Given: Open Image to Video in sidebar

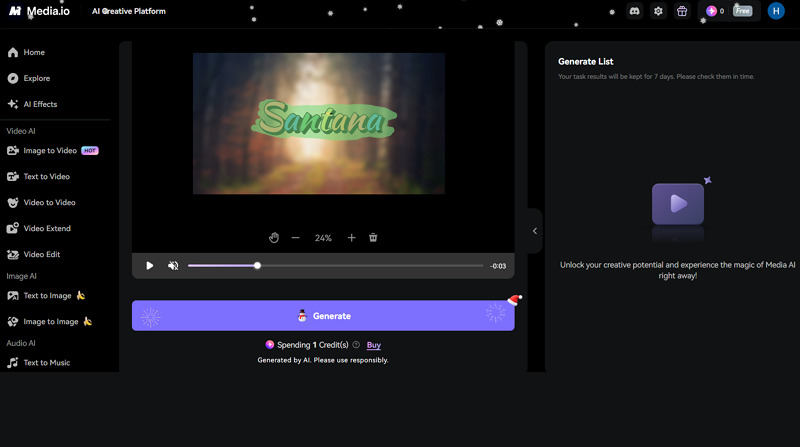Looking at the screenshot, I should pos(50,151).
